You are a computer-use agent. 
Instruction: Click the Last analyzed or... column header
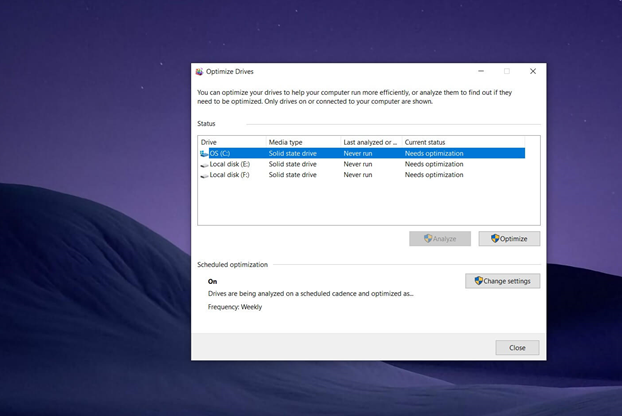[371, 142]
